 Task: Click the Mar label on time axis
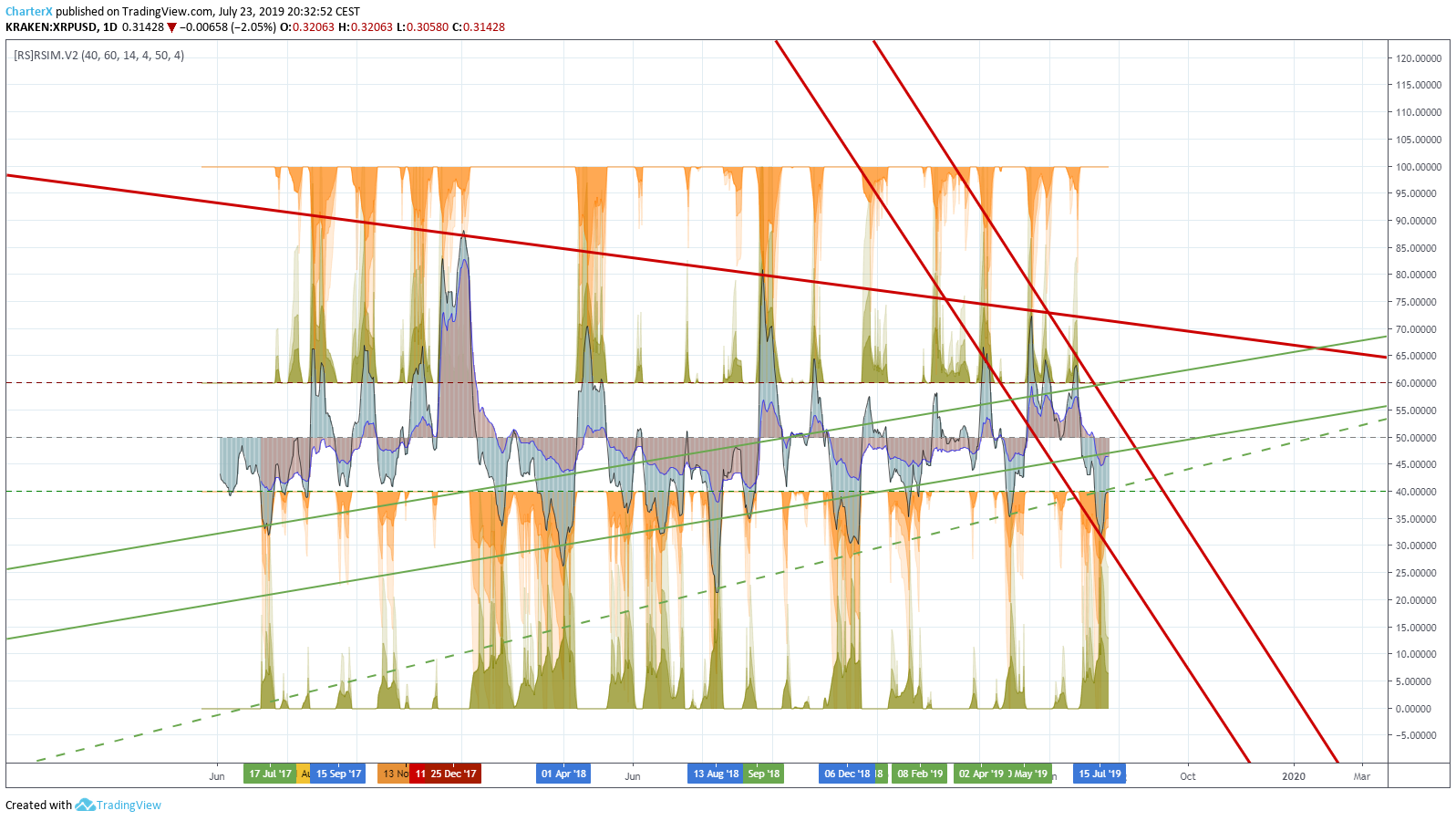click(x=1361, y=776)
